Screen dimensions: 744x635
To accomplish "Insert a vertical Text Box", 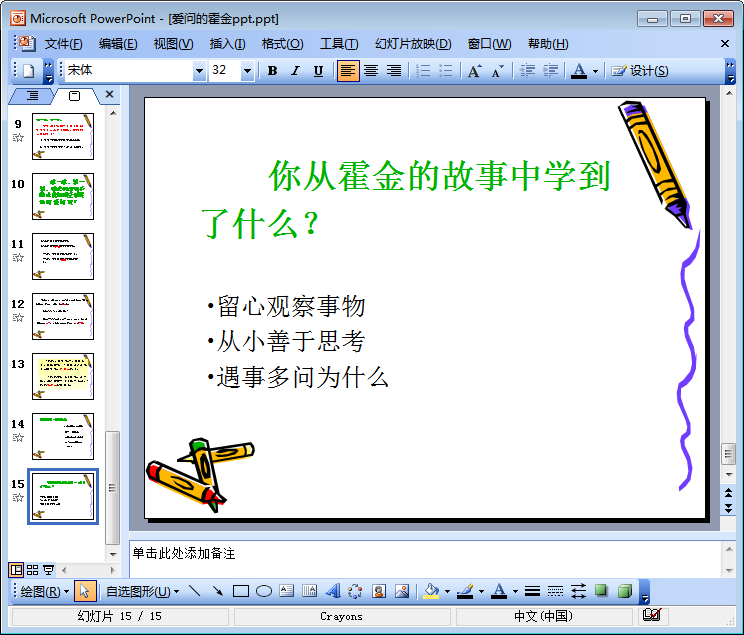I will 310,591.
